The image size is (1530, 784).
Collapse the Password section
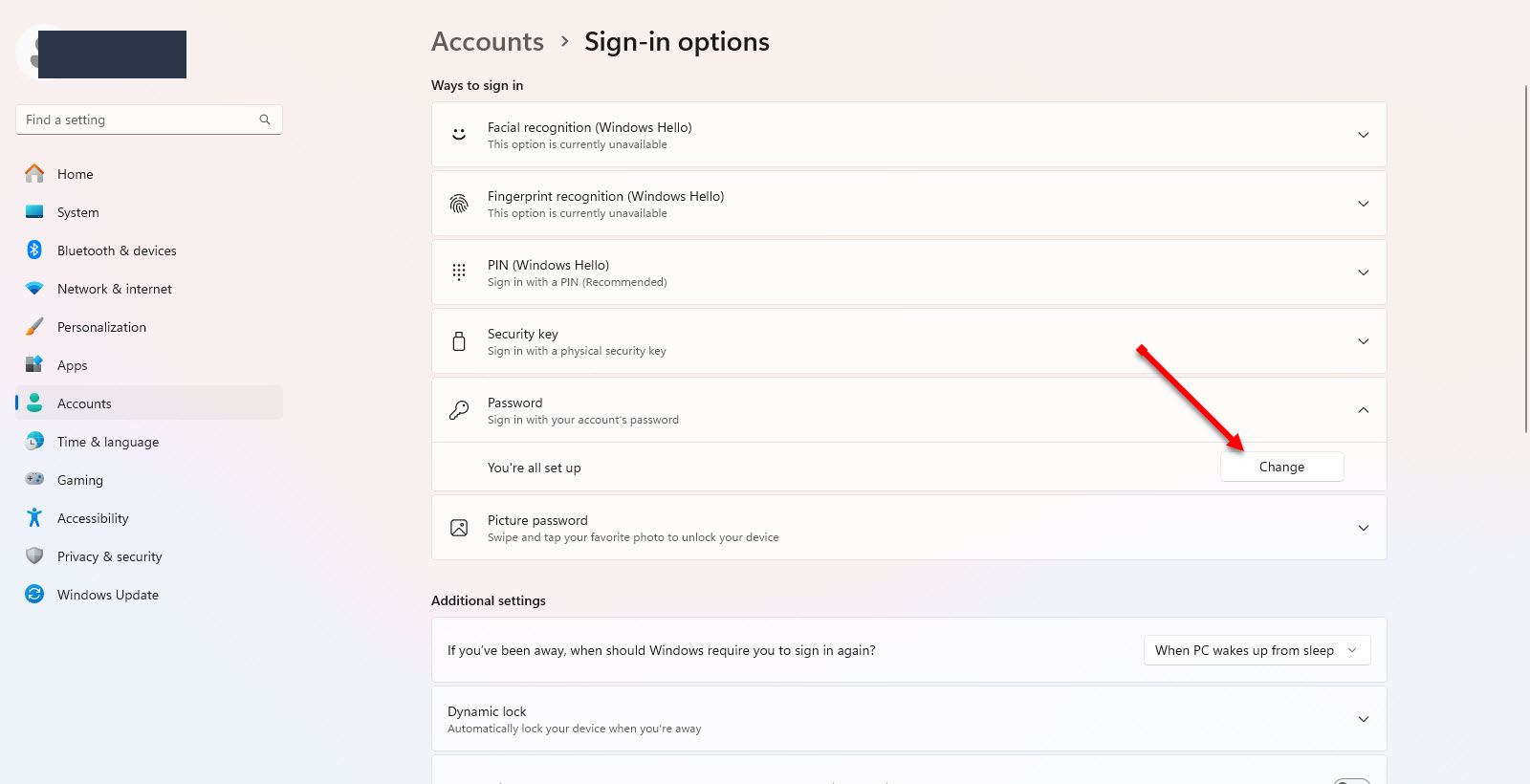tap(1363, 410)
